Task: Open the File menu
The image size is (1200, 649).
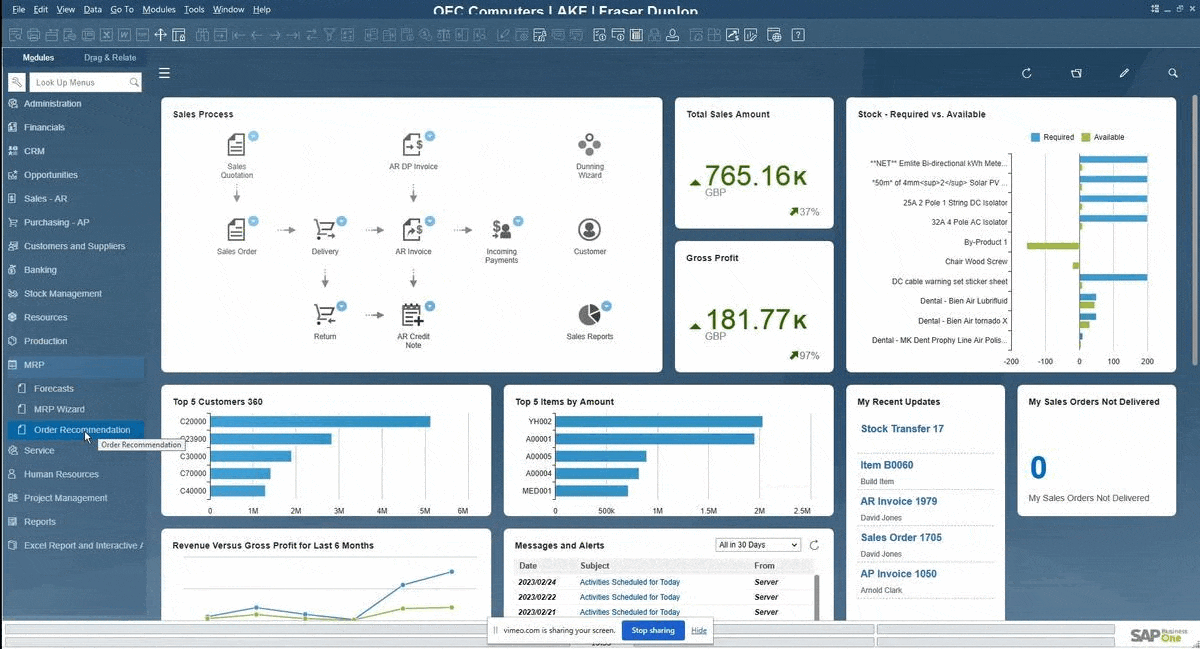Action: pos(18,9)
